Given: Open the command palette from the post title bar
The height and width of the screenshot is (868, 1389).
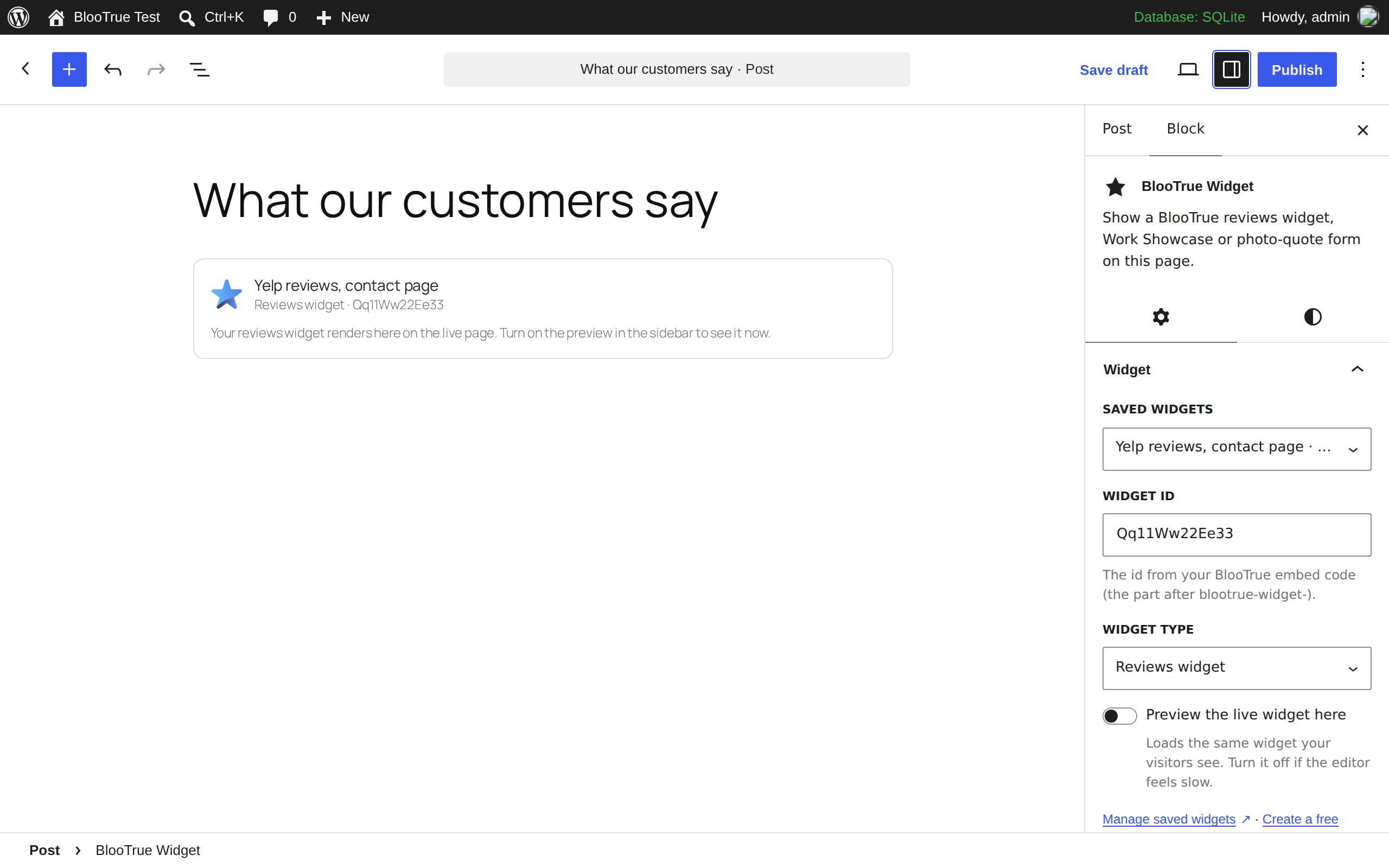Looking at the screenshot, I should click(x=677, y=69).
